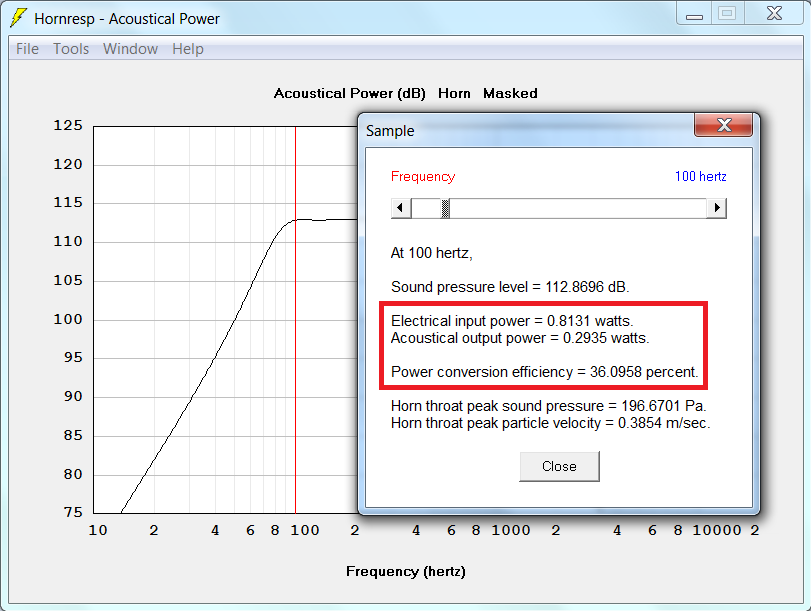Click 'Electrical input power = 0.8131 watts.' line

point(512,321)
